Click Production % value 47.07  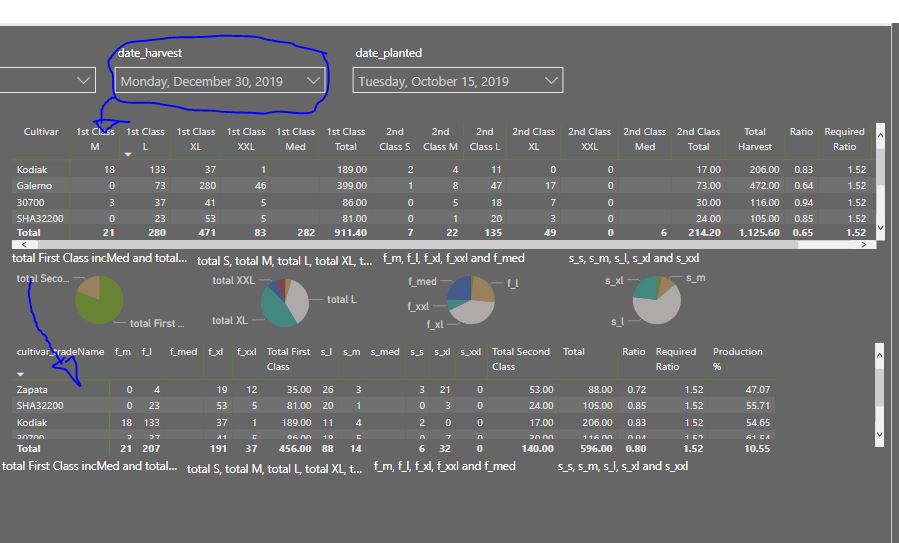tap(757, 389)
